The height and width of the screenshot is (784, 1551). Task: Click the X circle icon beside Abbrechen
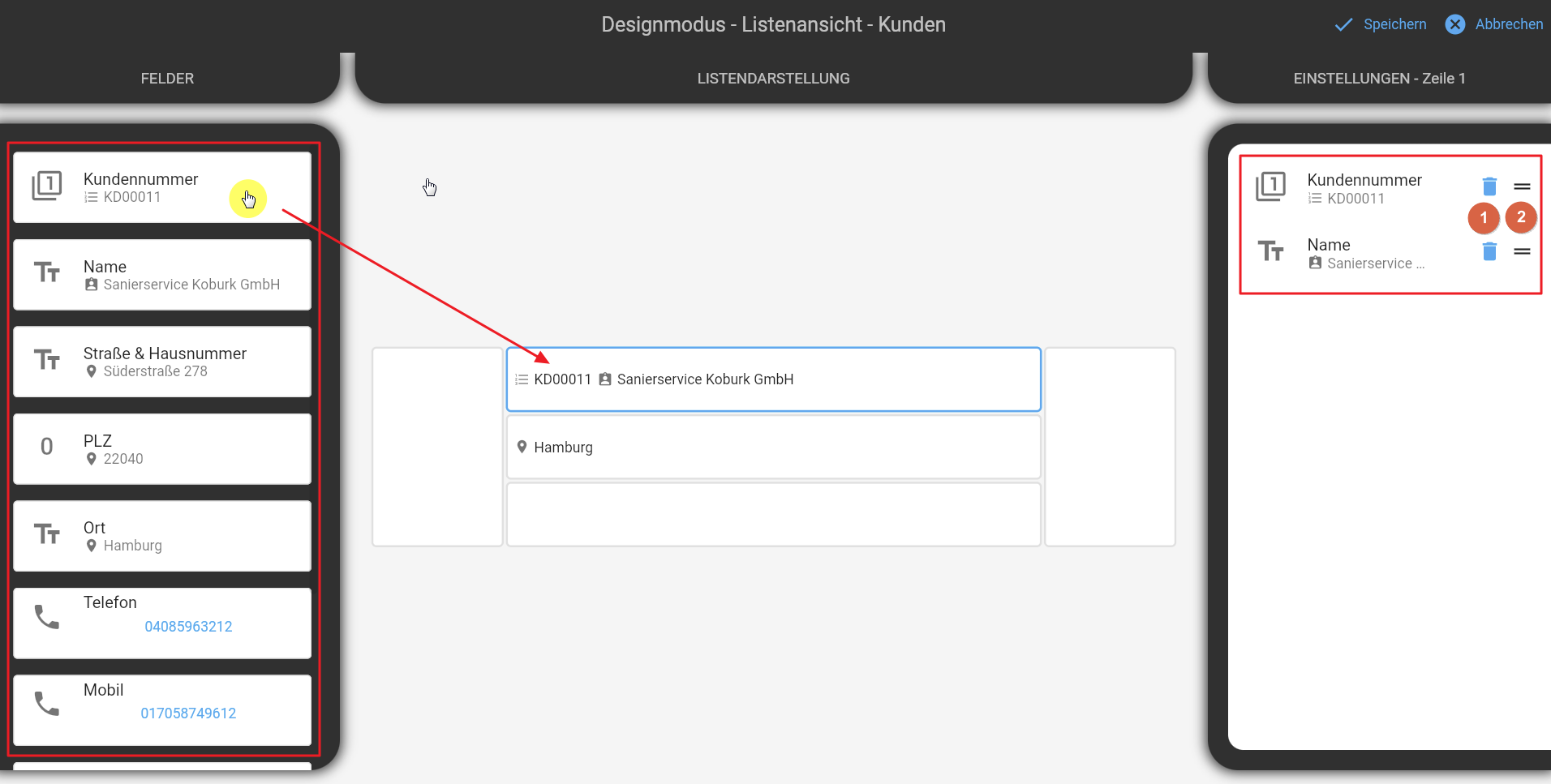(x=1455, y=24)
